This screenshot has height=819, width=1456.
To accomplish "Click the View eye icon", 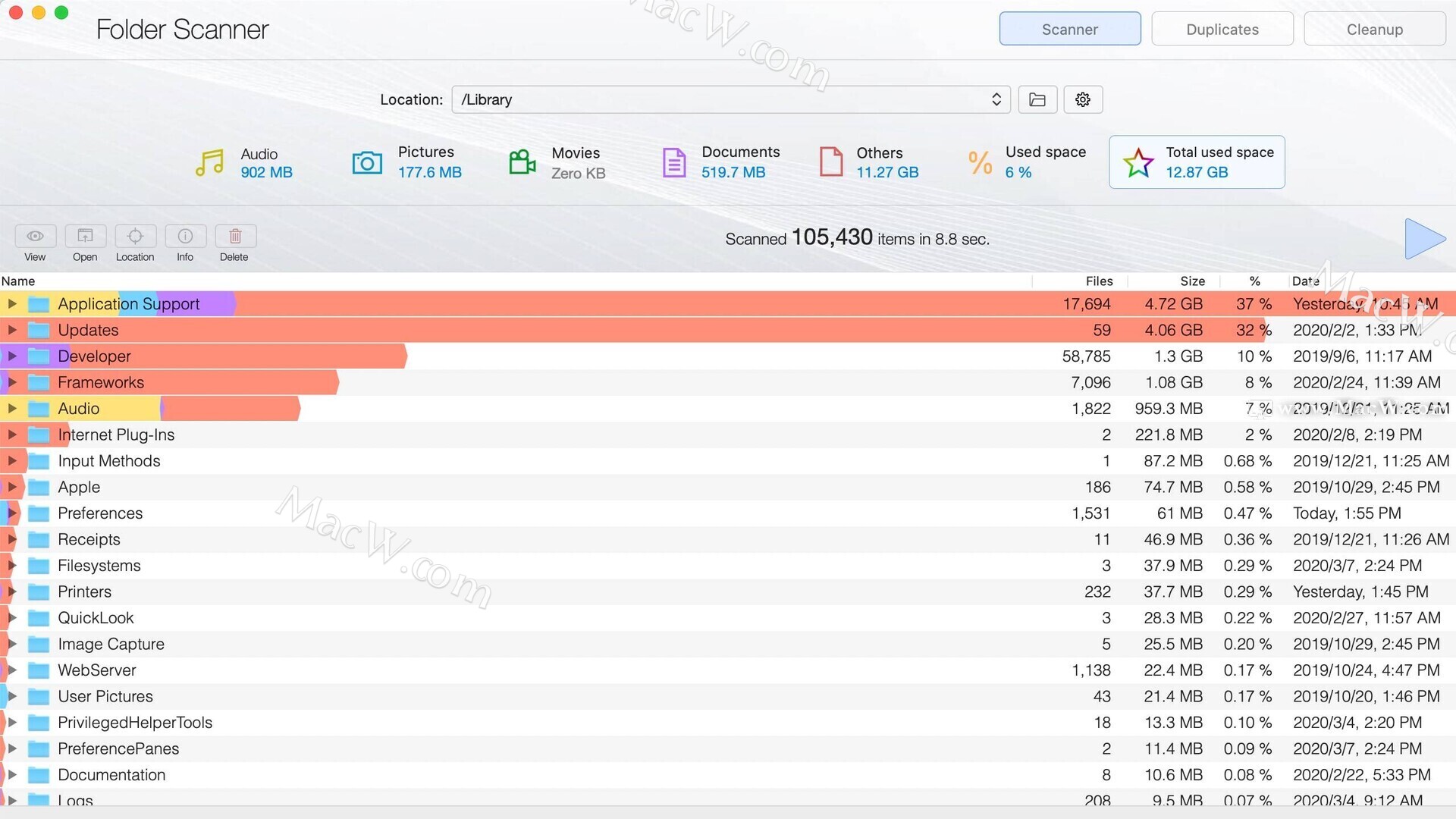I will 35,236.
